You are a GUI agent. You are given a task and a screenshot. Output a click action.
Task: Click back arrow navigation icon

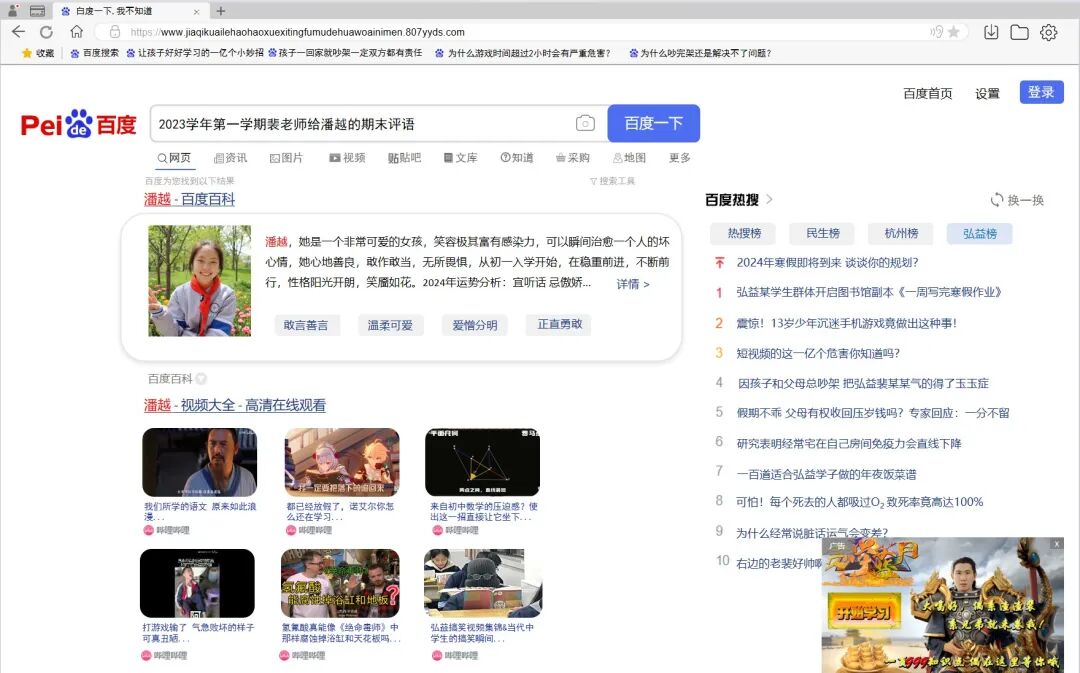click(19, 32)
